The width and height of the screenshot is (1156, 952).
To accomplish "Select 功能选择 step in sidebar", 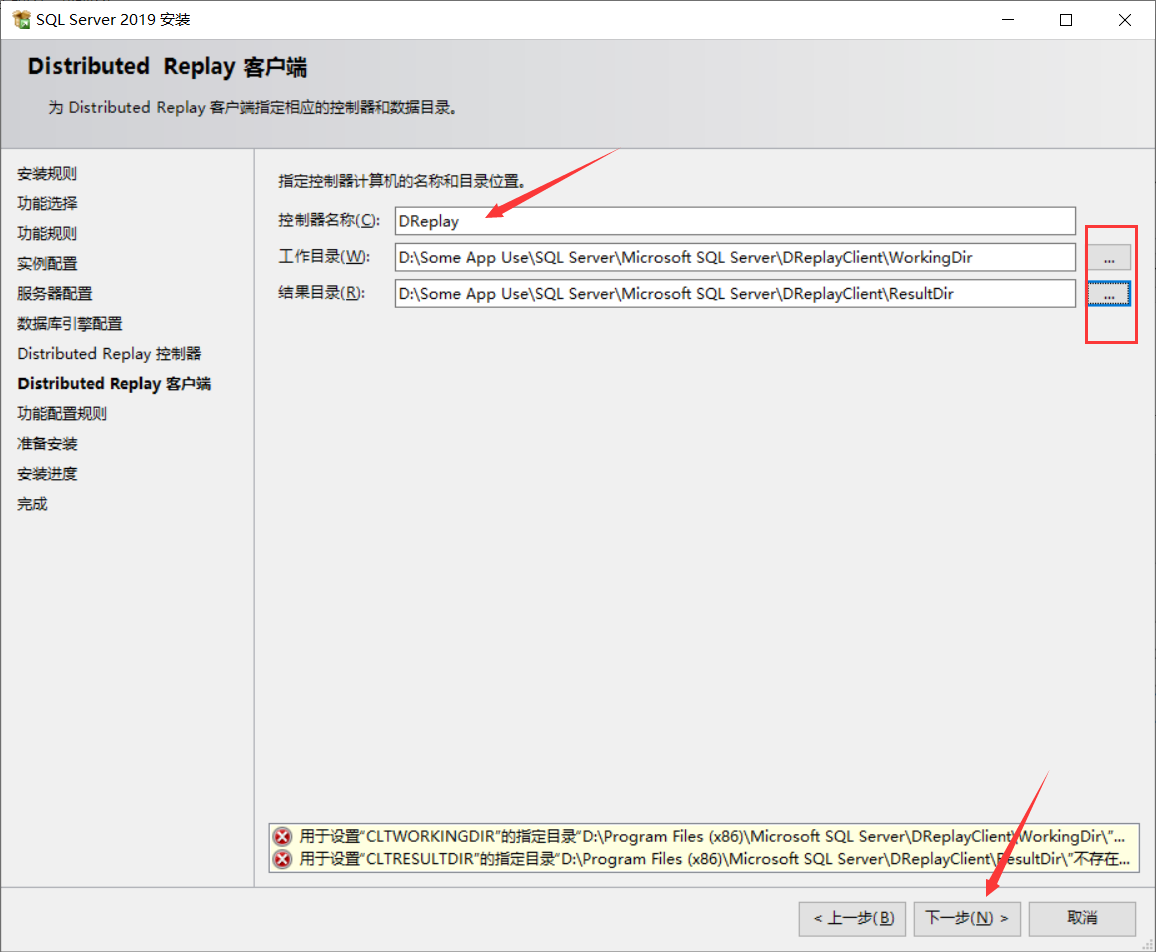I will pyautogui.click(x=47, y=204).
